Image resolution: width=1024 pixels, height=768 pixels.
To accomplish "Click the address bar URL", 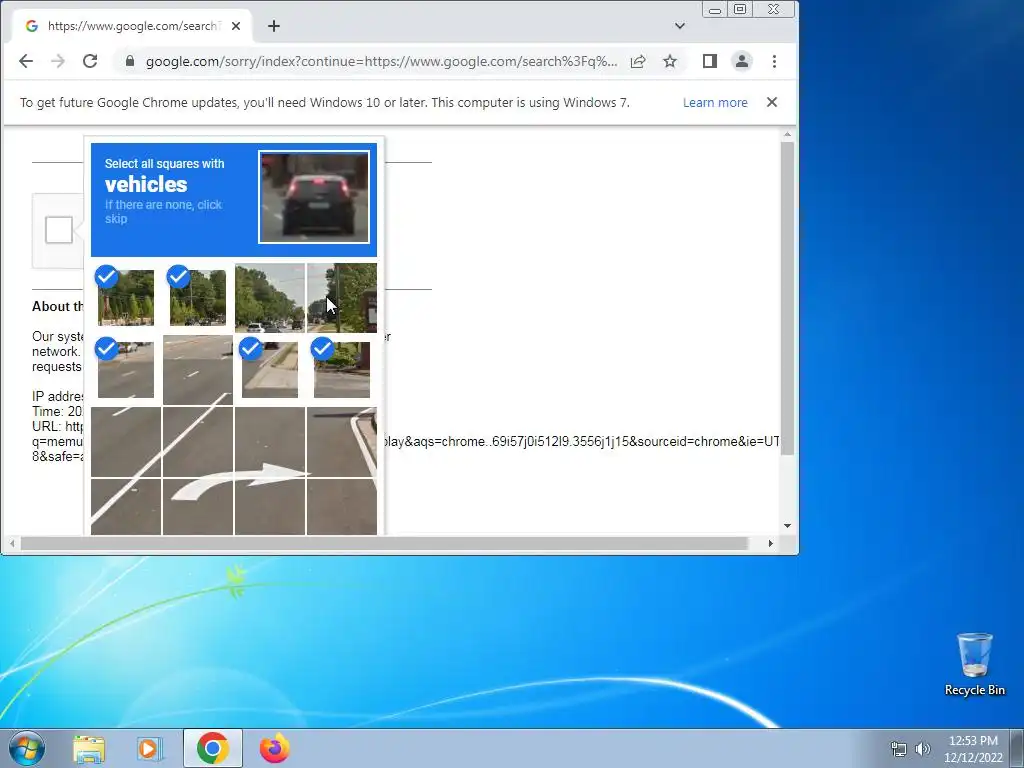I will coord(381,61).
